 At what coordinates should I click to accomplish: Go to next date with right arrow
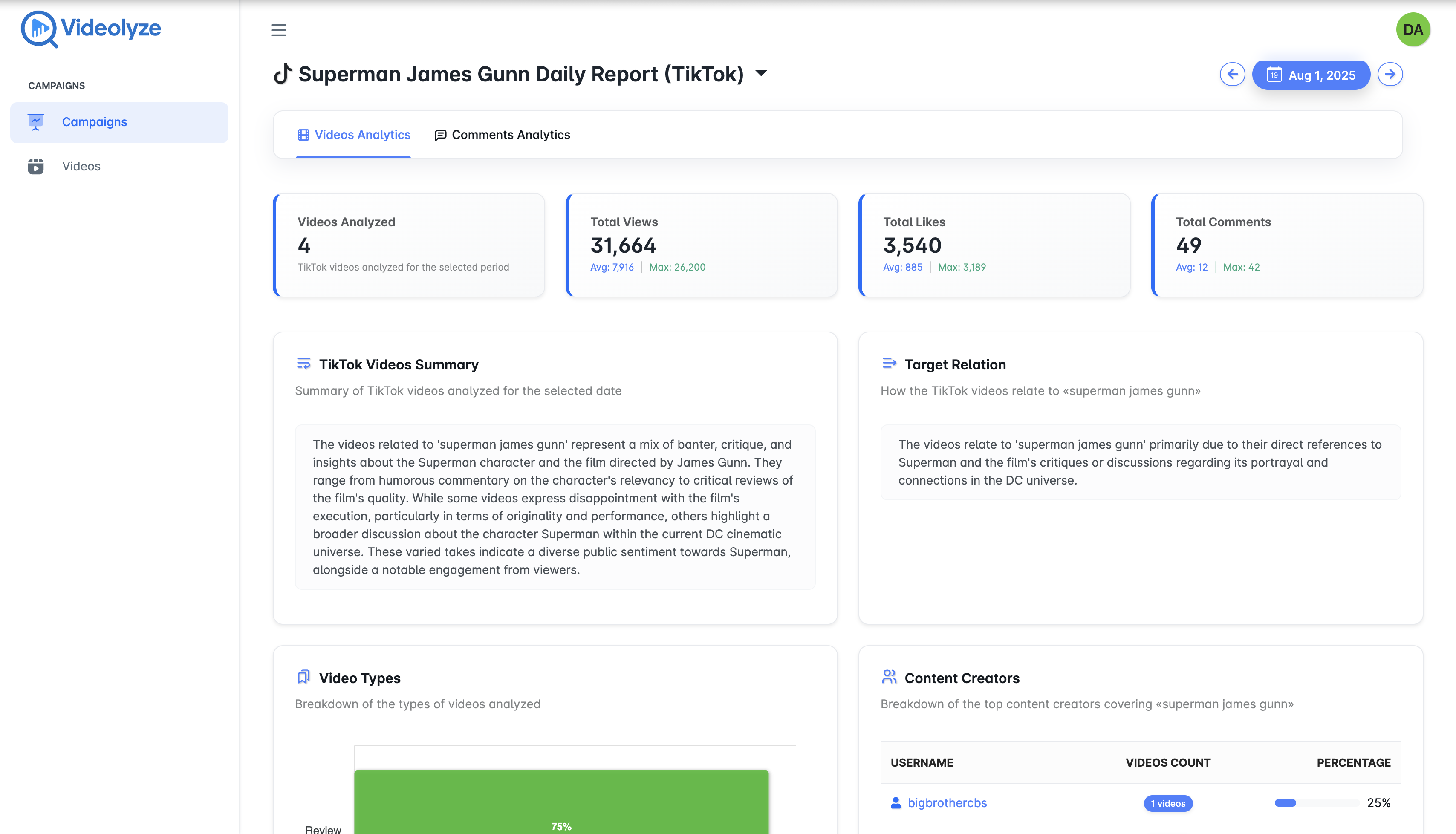click(1390, 75)
